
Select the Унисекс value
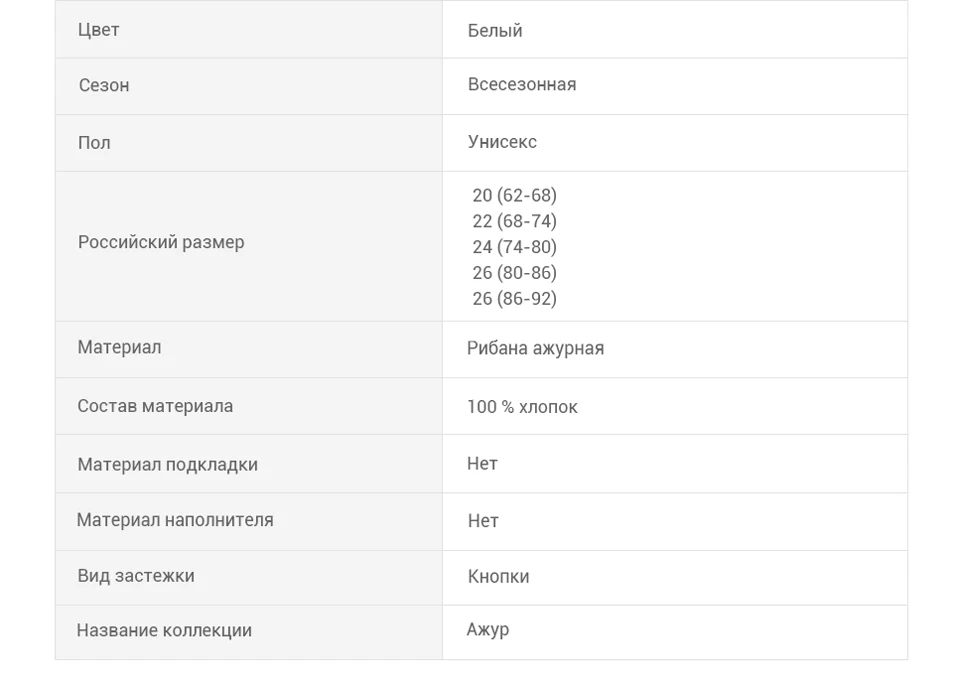[x=502, y=142]
